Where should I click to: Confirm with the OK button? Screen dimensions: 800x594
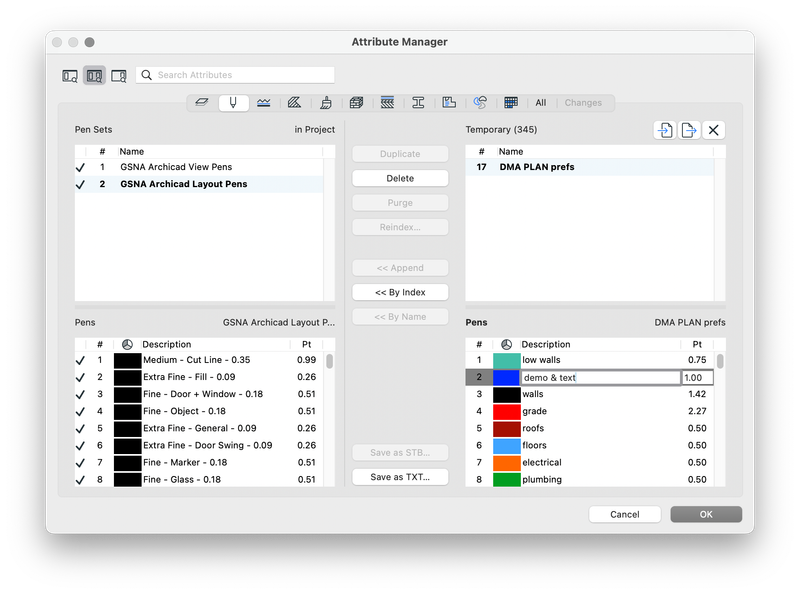point(706,514)
